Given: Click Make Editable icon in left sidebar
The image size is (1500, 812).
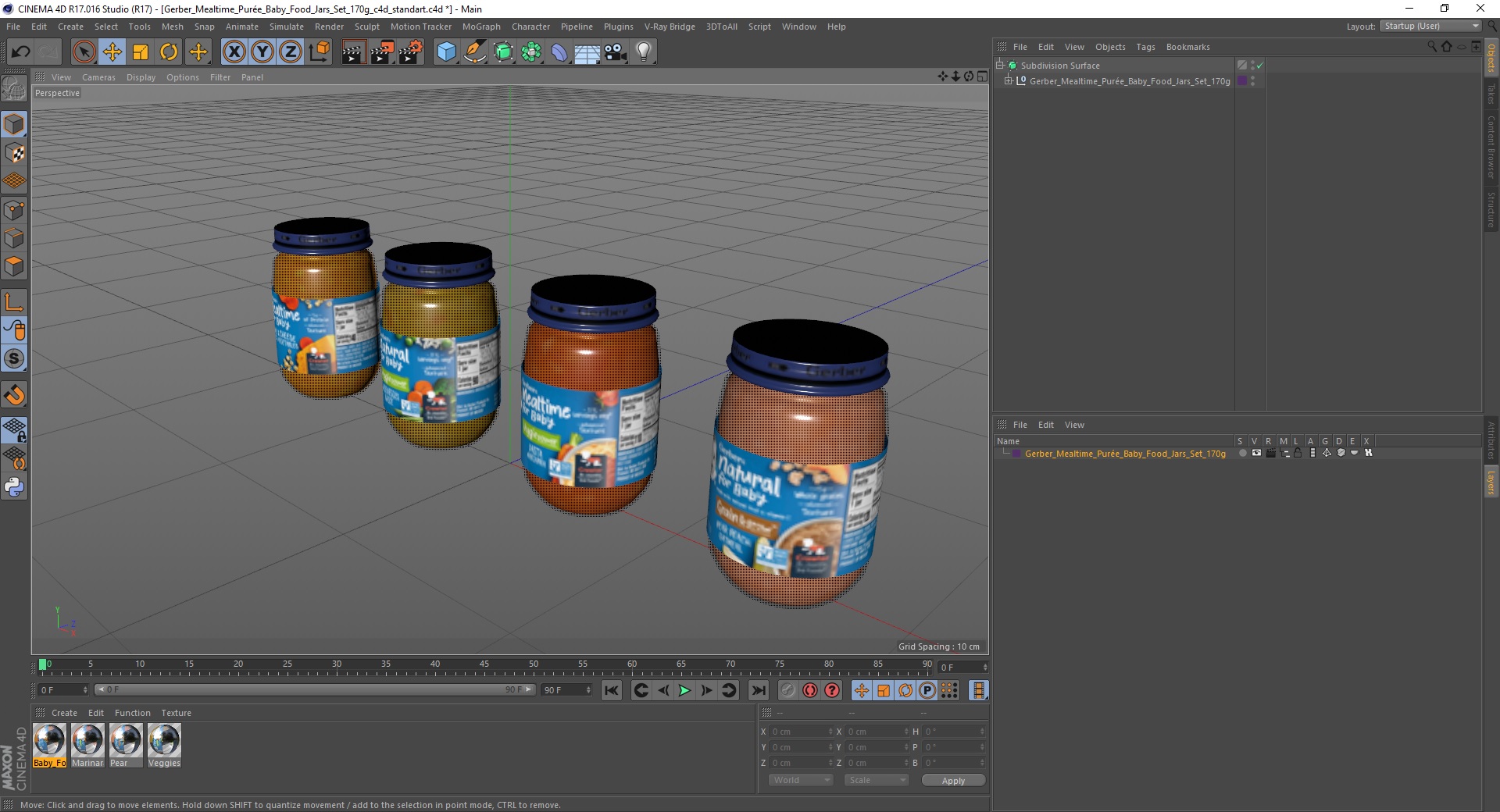Looking at the screenshot, I should click(x=14, y=90).
